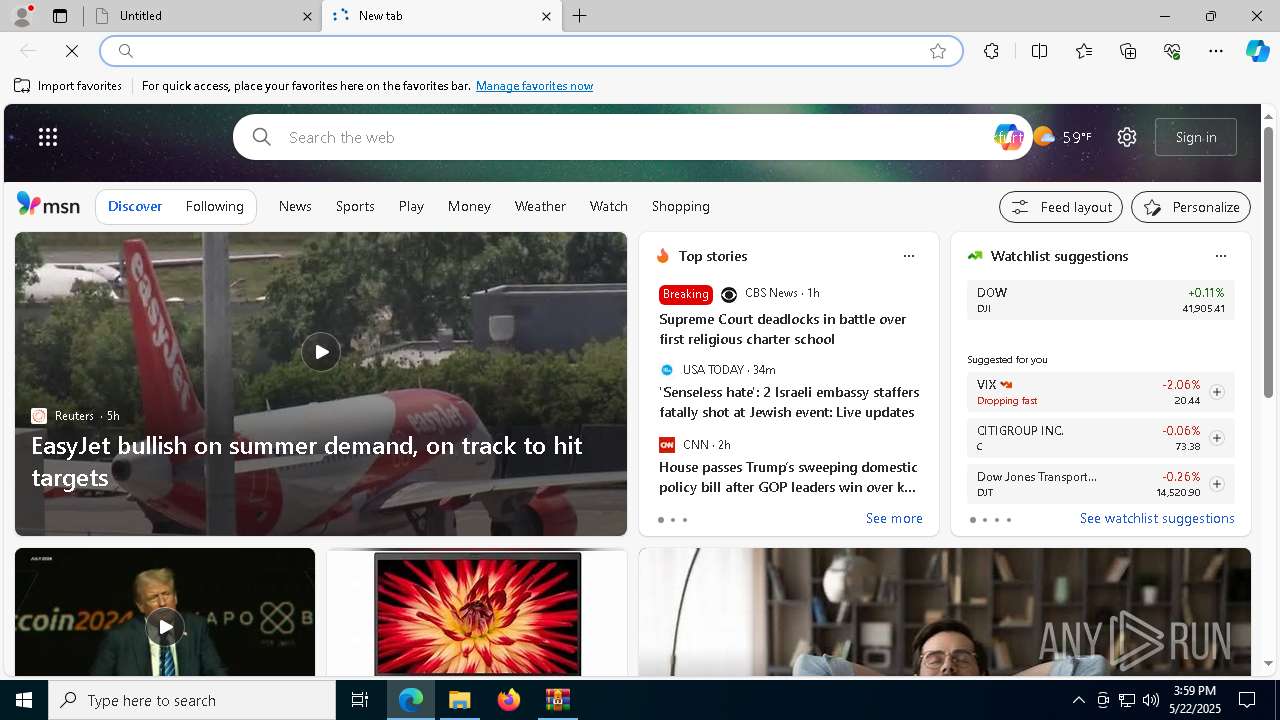Close the New tab tab
Screen dimensions: 1280x720
tap(546, 16)
